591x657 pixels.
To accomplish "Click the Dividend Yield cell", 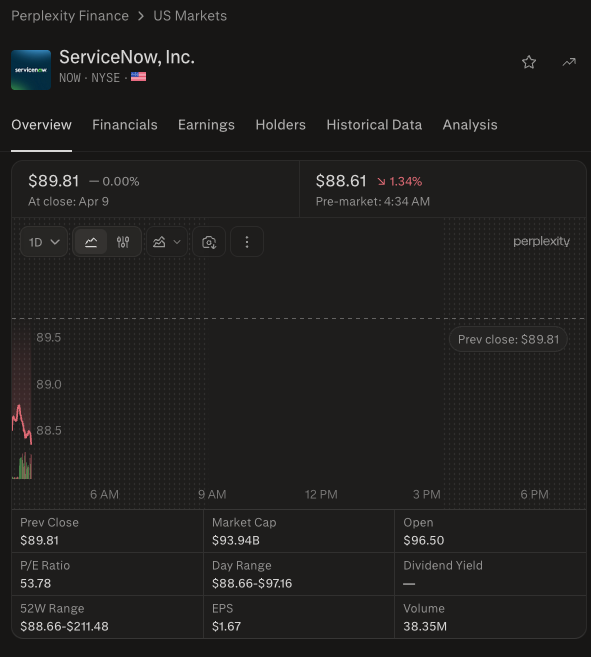I will pos(490,574).
